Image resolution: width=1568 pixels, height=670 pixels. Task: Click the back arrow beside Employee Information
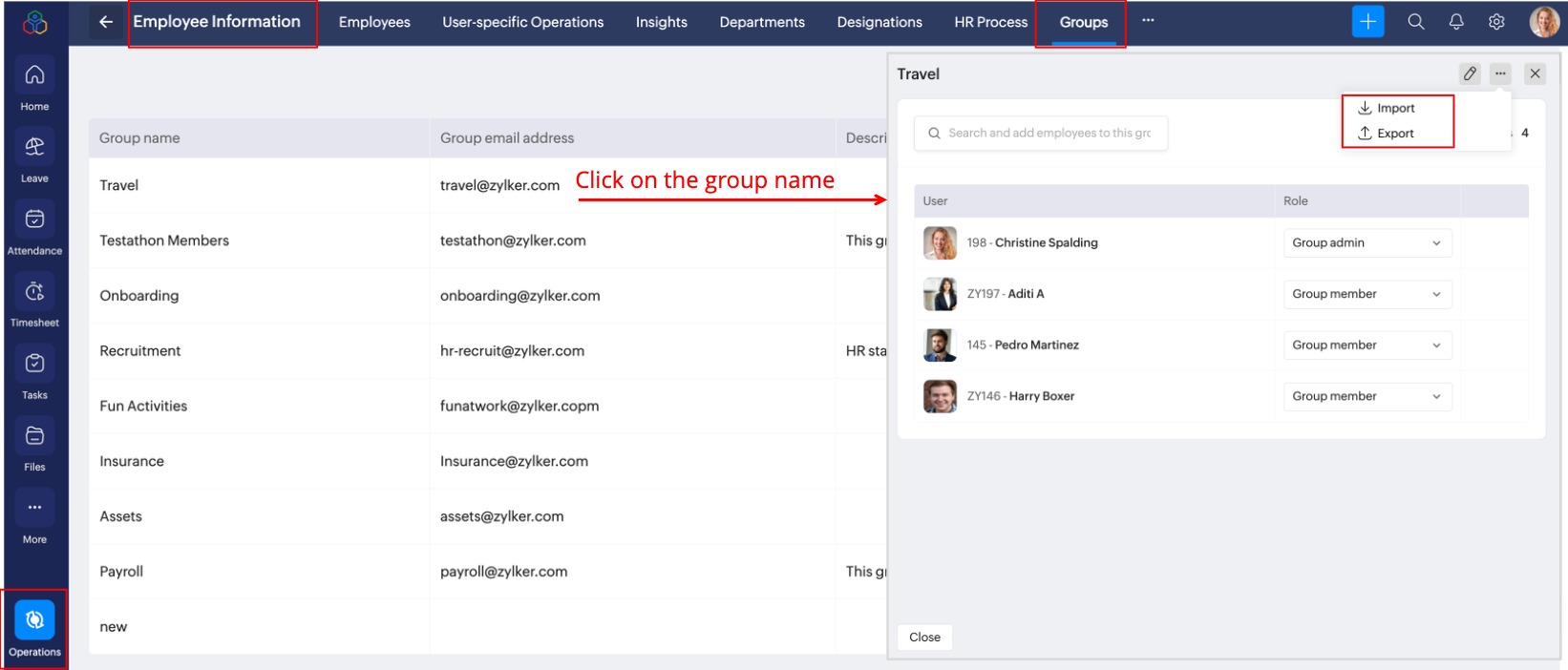coord(106,22)
